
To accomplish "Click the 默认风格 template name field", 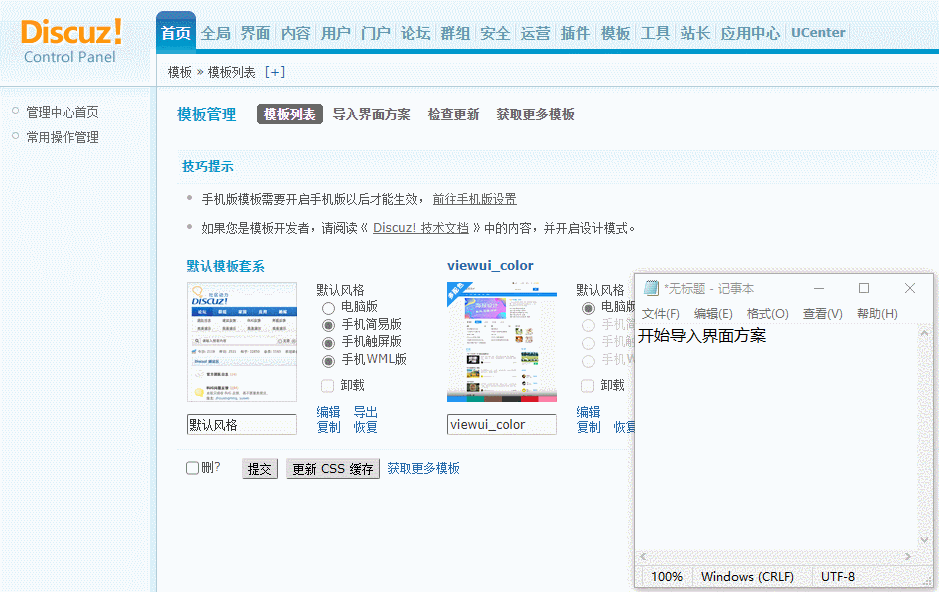I will tap(242, 425).
